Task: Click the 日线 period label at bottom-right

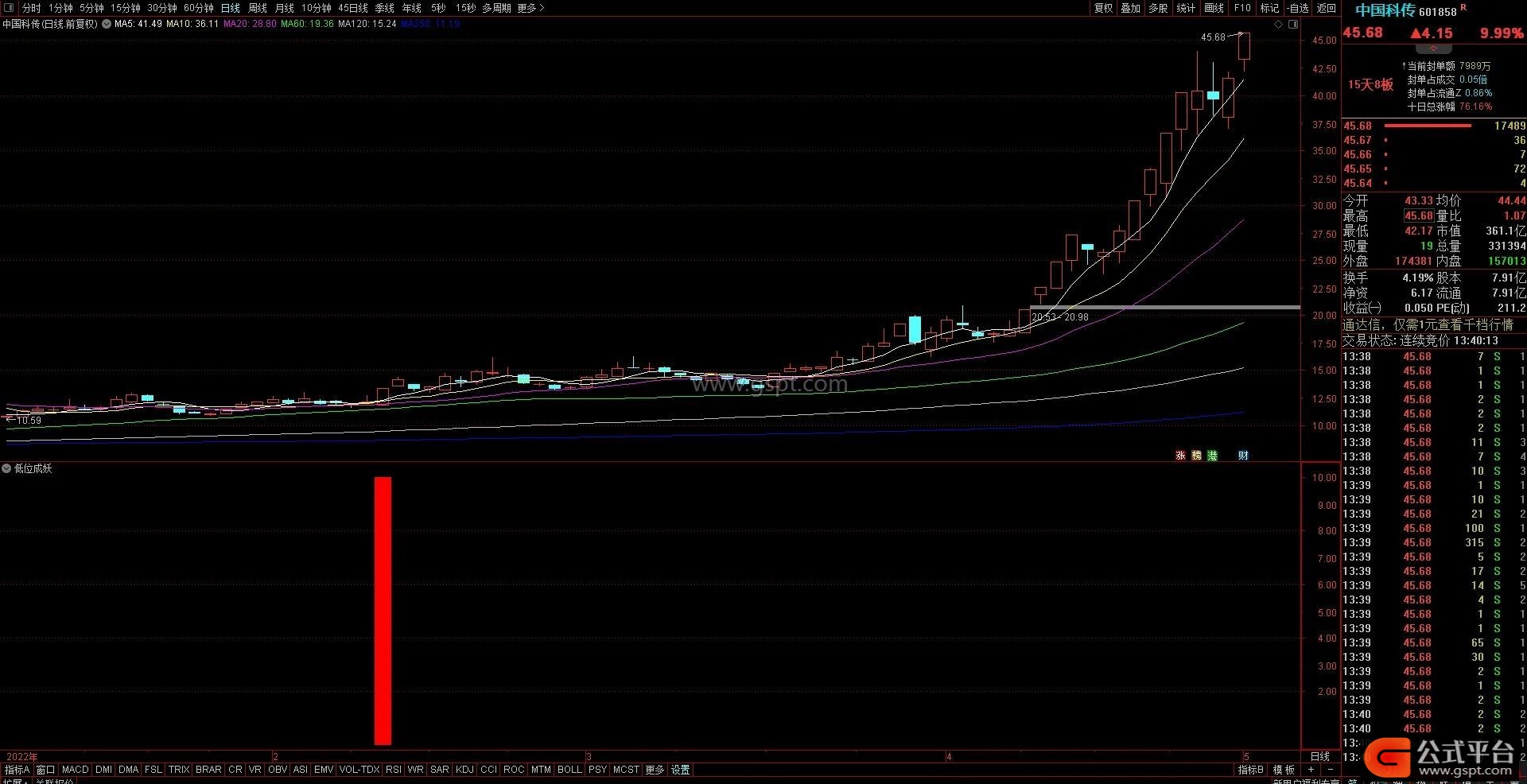Action: tap(1320, 756)
